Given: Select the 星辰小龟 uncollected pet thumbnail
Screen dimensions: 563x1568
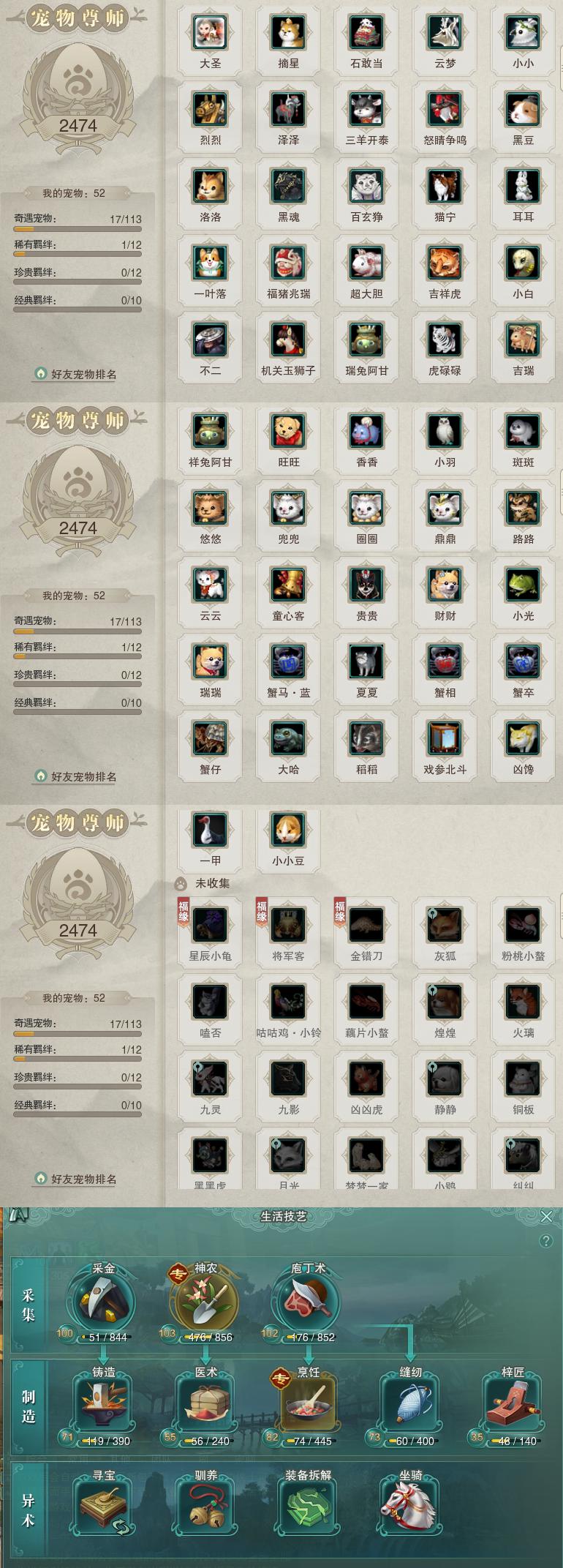Looking at the screenshot, I should tap(211, 924).
